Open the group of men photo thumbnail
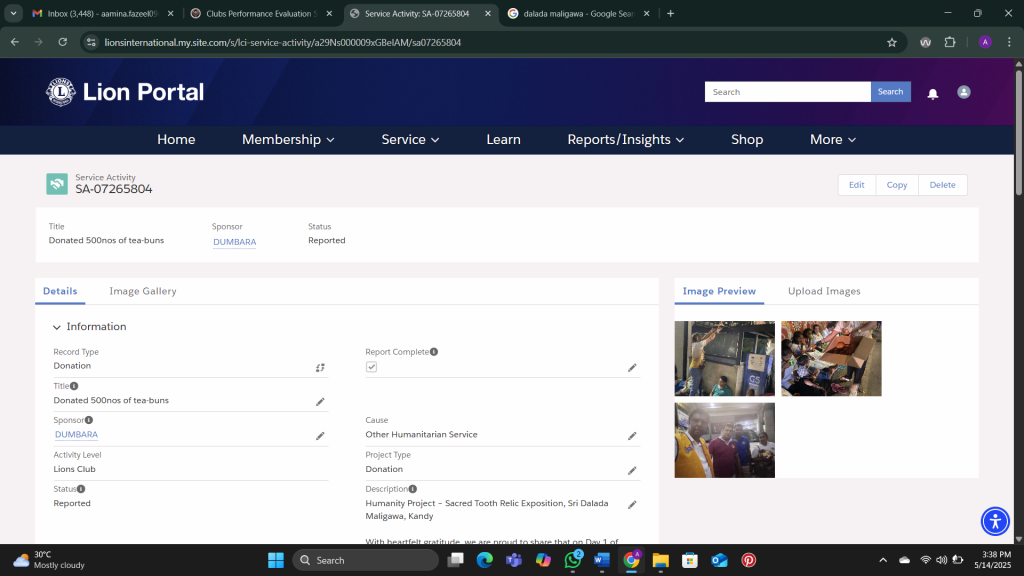 point(725,440)
